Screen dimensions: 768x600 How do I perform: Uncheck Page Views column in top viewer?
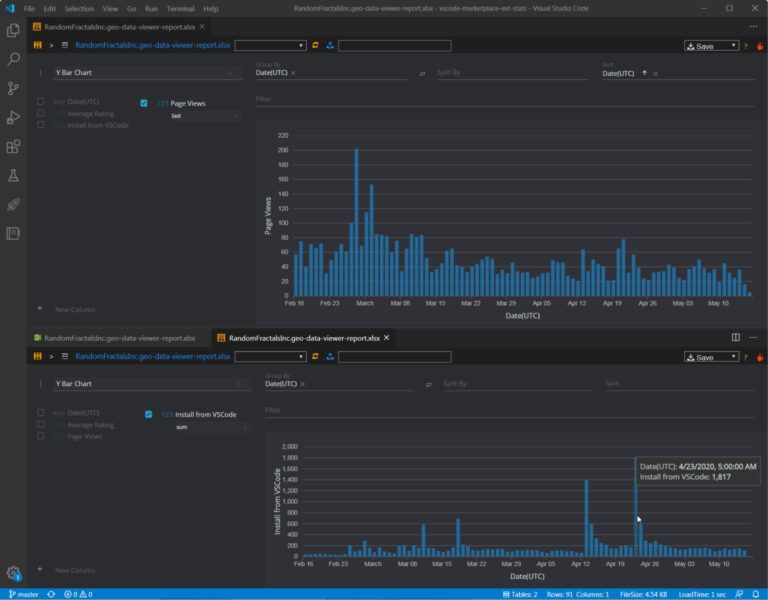pos(144,103)
